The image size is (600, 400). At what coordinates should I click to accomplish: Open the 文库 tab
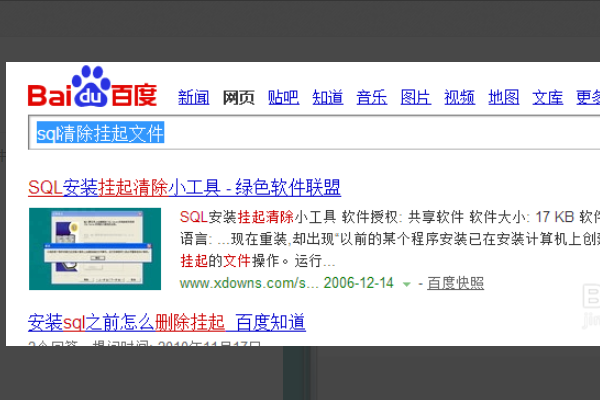(548, 97)
